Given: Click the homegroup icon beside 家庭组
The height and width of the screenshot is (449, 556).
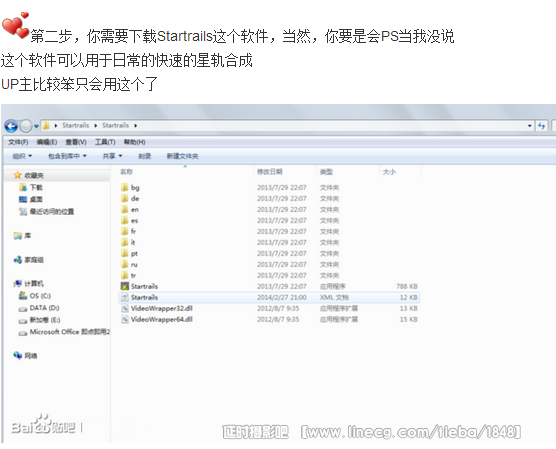Looking at the screenshot, I should [x=17, y=260].
